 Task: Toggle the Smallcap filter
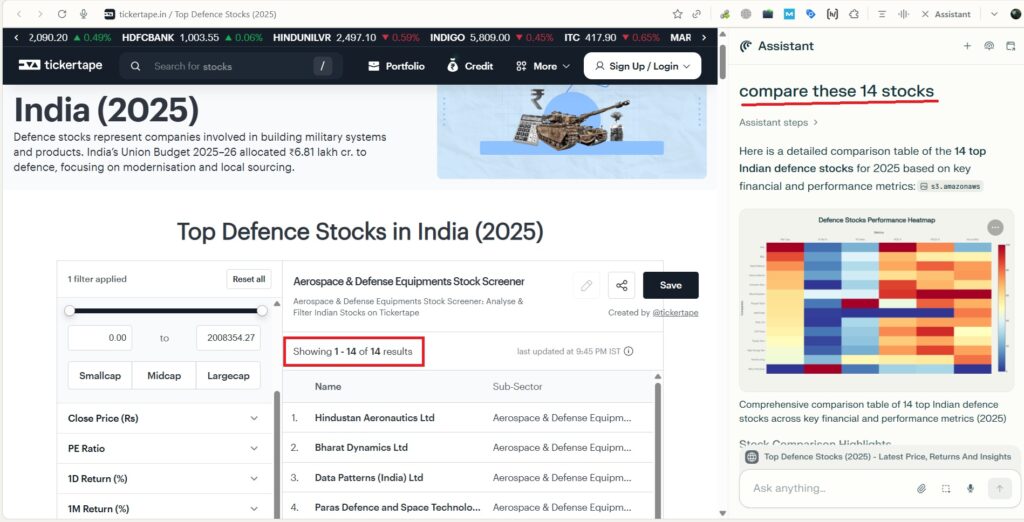tap(100, 375)
